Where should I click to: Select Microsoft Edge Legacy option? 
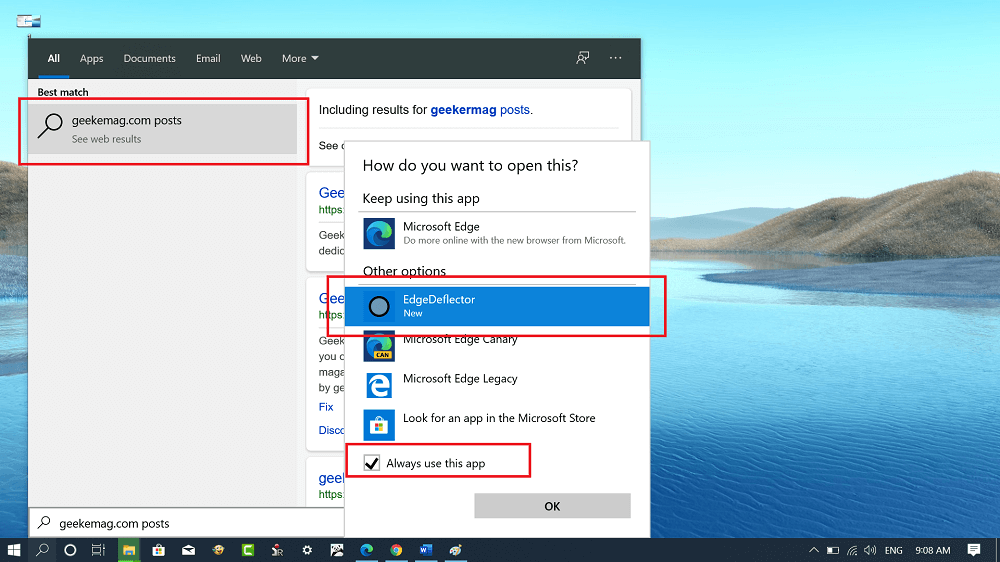[x=497, y=386]
